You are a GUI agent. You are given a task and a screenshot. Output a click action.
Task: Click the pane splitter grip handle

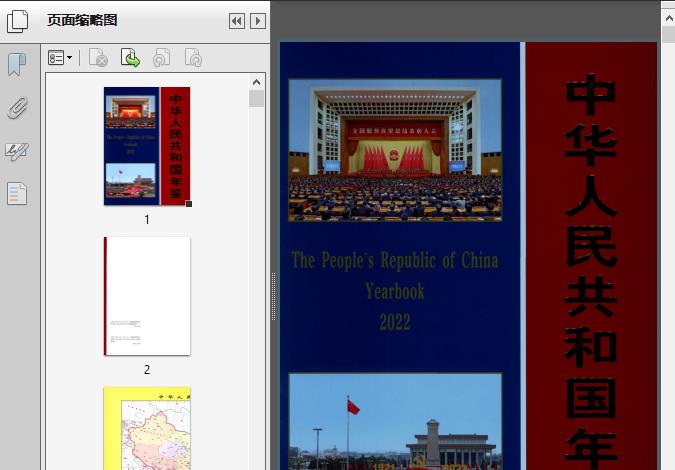(273, 296)
